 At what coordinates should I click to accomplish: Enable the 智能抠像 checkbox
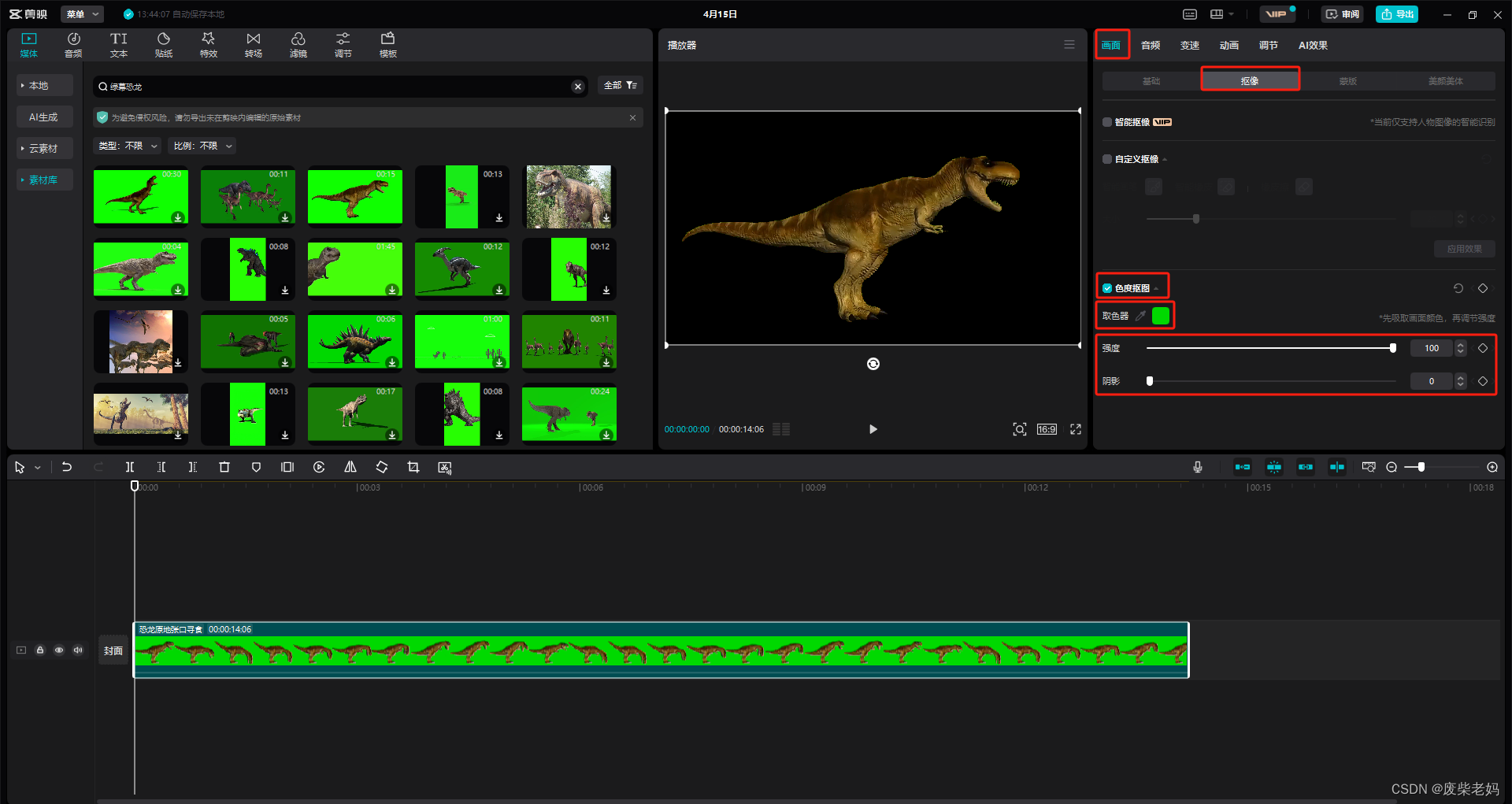point(1107,122)
